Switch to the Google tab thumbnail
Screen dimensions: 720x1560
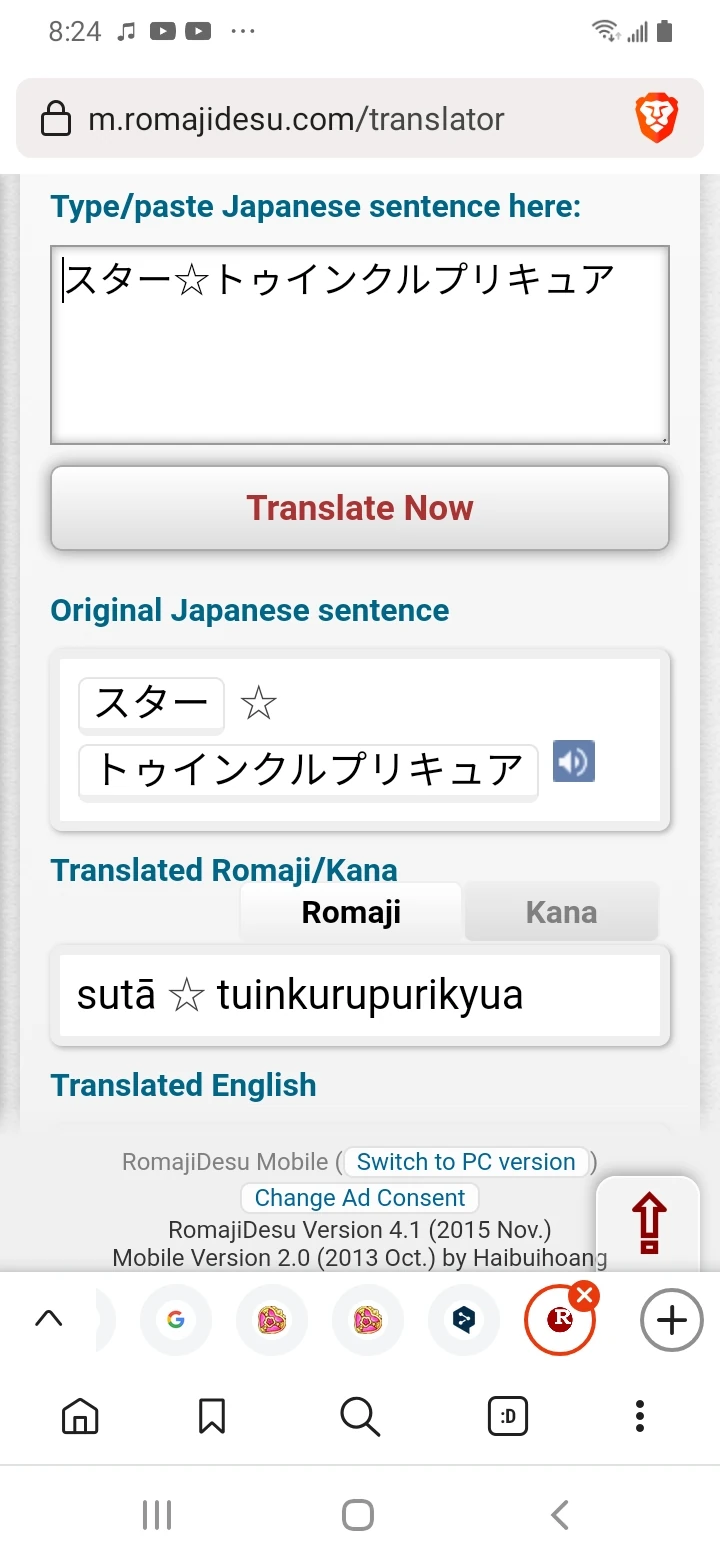tap(176, 1320)
